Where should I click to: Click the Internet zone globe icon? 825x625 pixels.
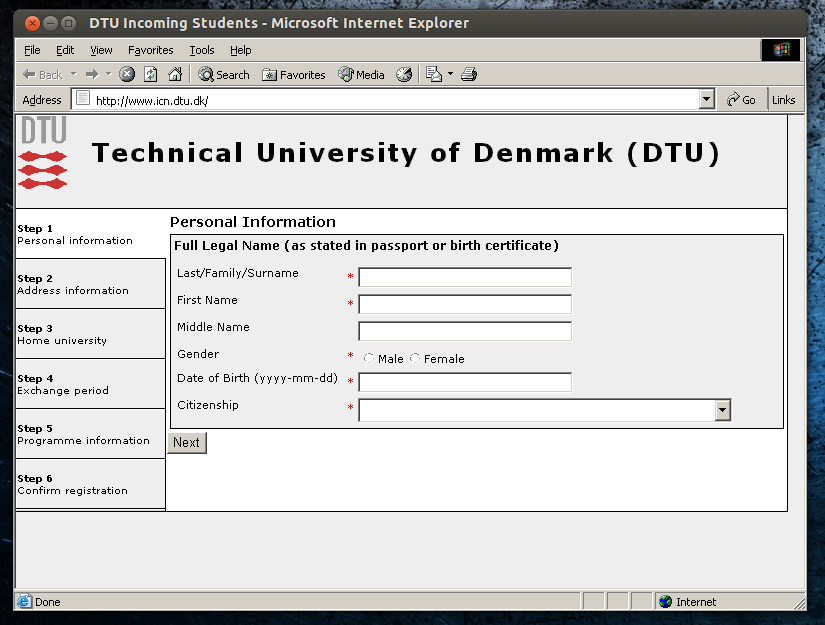click(x=666, y=601)
